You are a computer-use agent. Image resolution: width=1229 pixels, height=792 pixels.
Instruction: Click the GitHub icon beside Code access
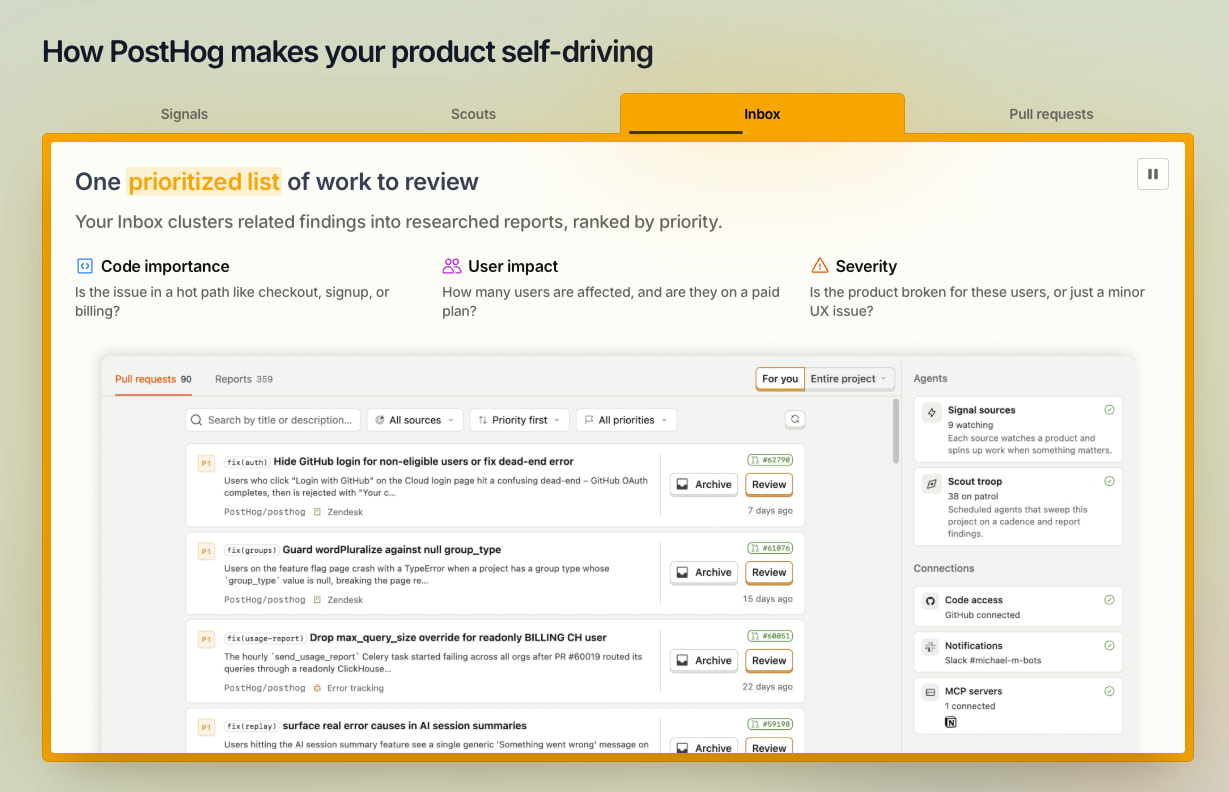point(930,600)
